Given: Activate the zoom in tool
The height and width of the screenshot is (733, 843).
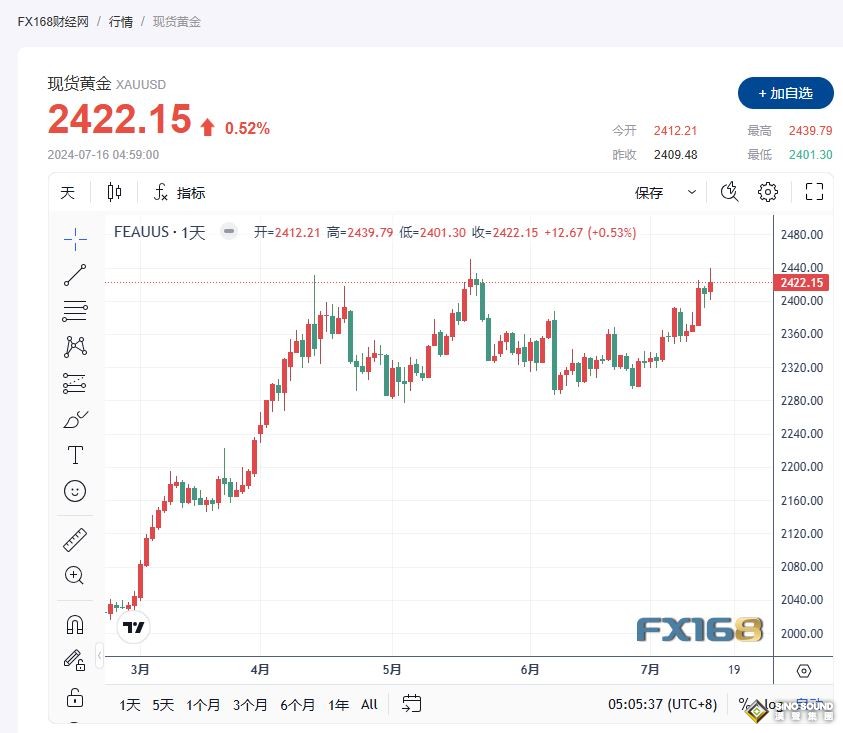Looking at the screenshot, I should 74,575.
